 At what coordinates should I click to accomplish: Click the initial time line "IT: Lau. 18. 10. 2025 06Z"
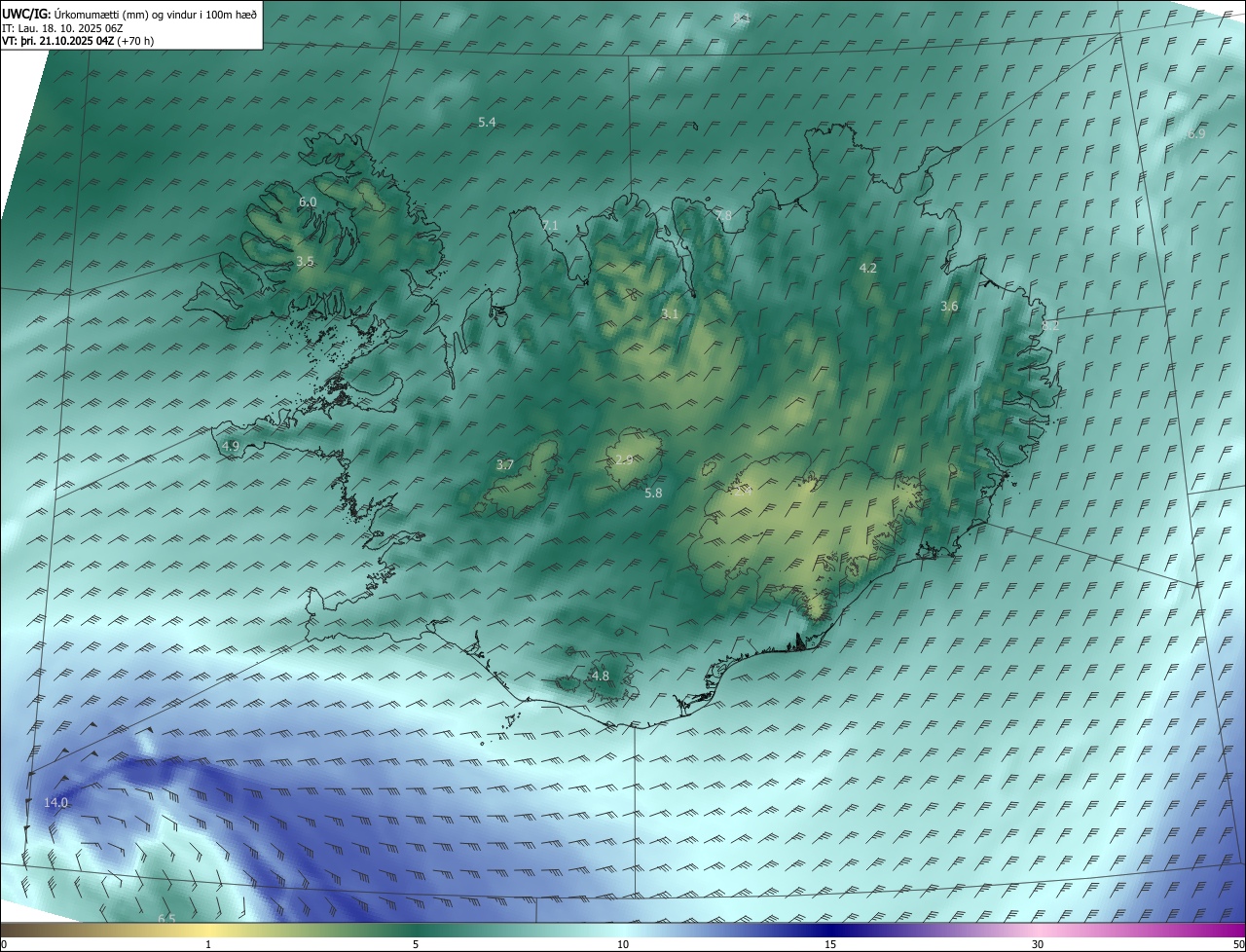(x=62, y=27)
